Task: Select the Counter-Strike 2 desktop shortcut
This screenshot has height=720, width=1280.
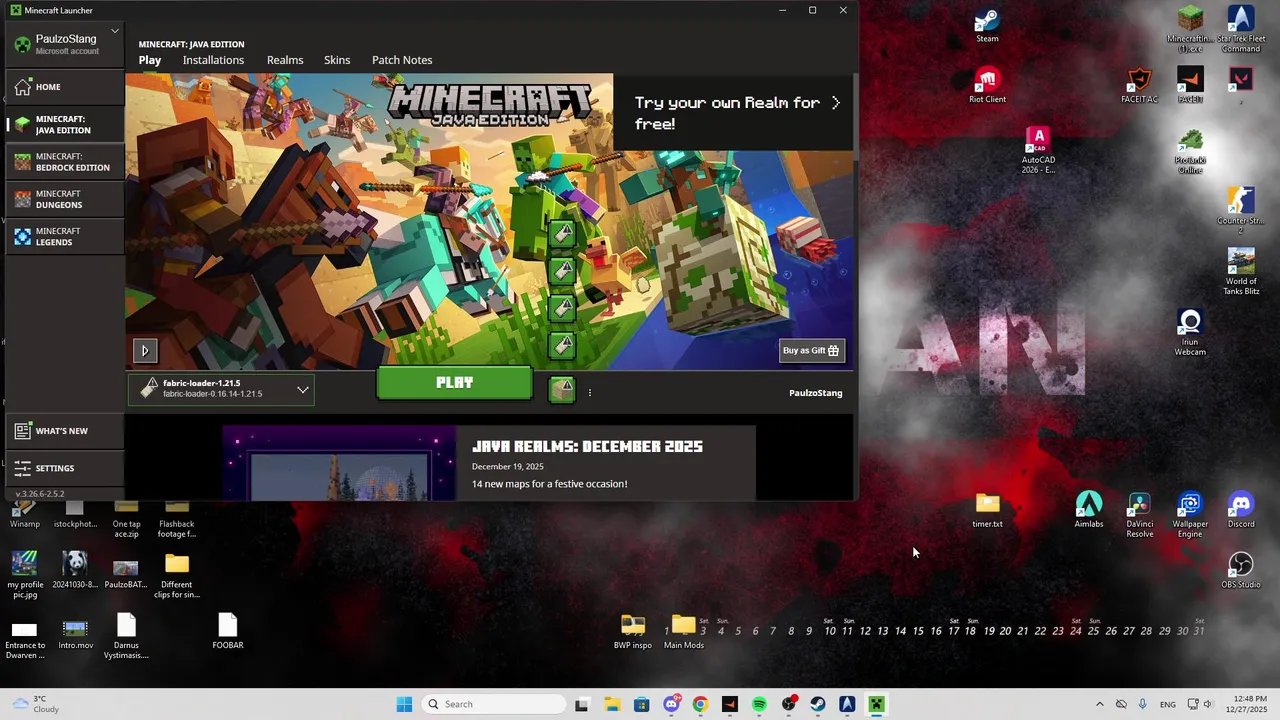Action: click(1241, 210)
